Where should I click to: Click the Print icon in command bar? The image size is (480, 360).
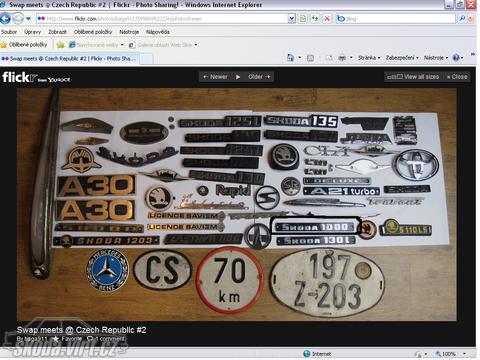[342, 58]
